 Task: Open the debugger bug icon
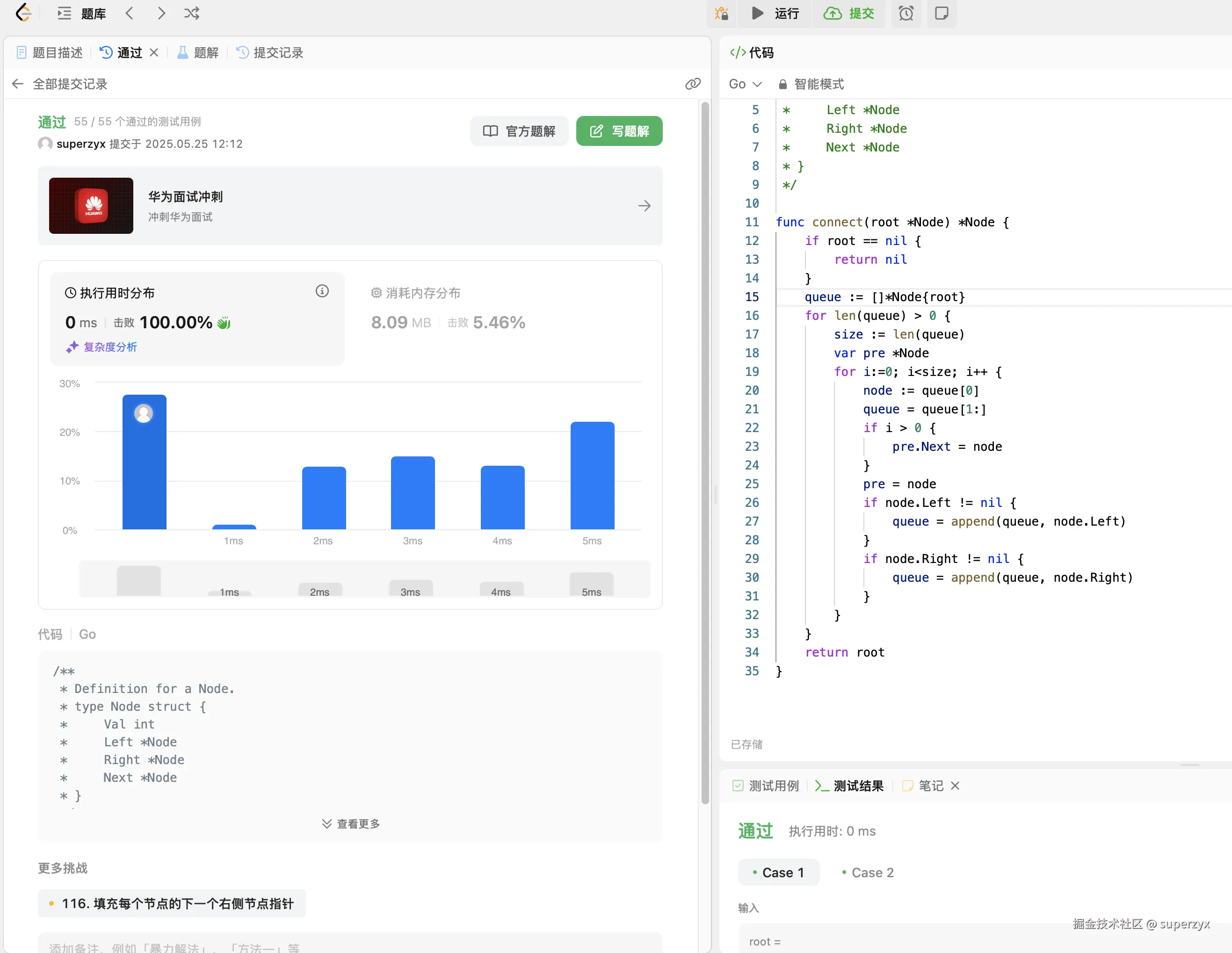point(722,13)
